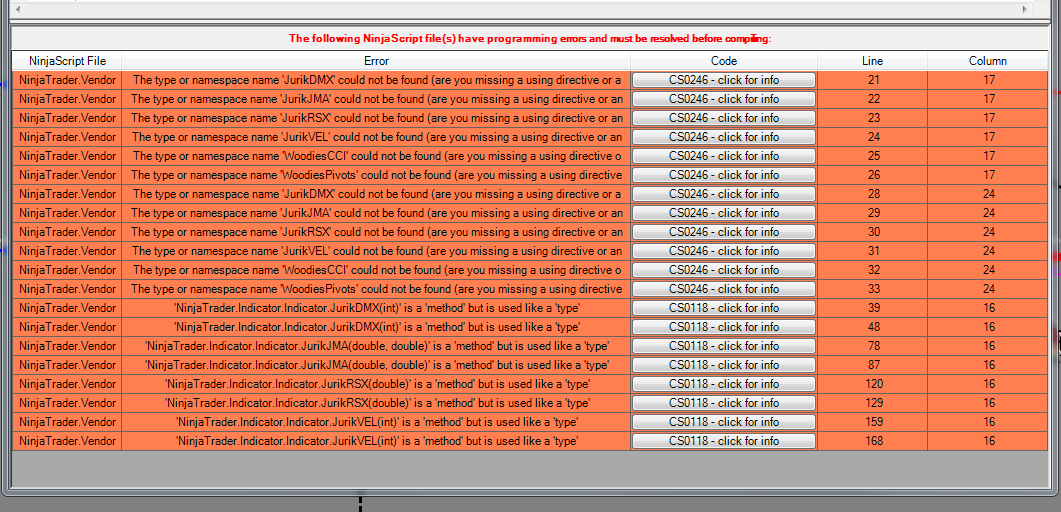Open CS0118 info for line 78
This screenshot has width=1061, height=512.
point(724,346)
